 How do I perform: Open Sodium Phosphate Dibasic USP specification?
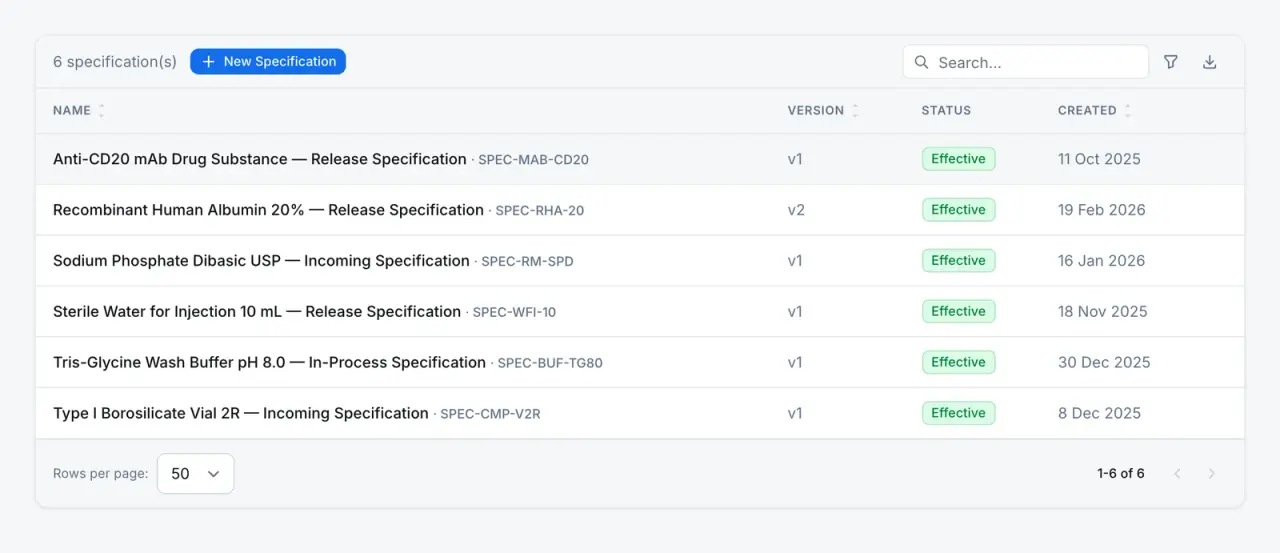pyautogui.click(x=261, y=261)
